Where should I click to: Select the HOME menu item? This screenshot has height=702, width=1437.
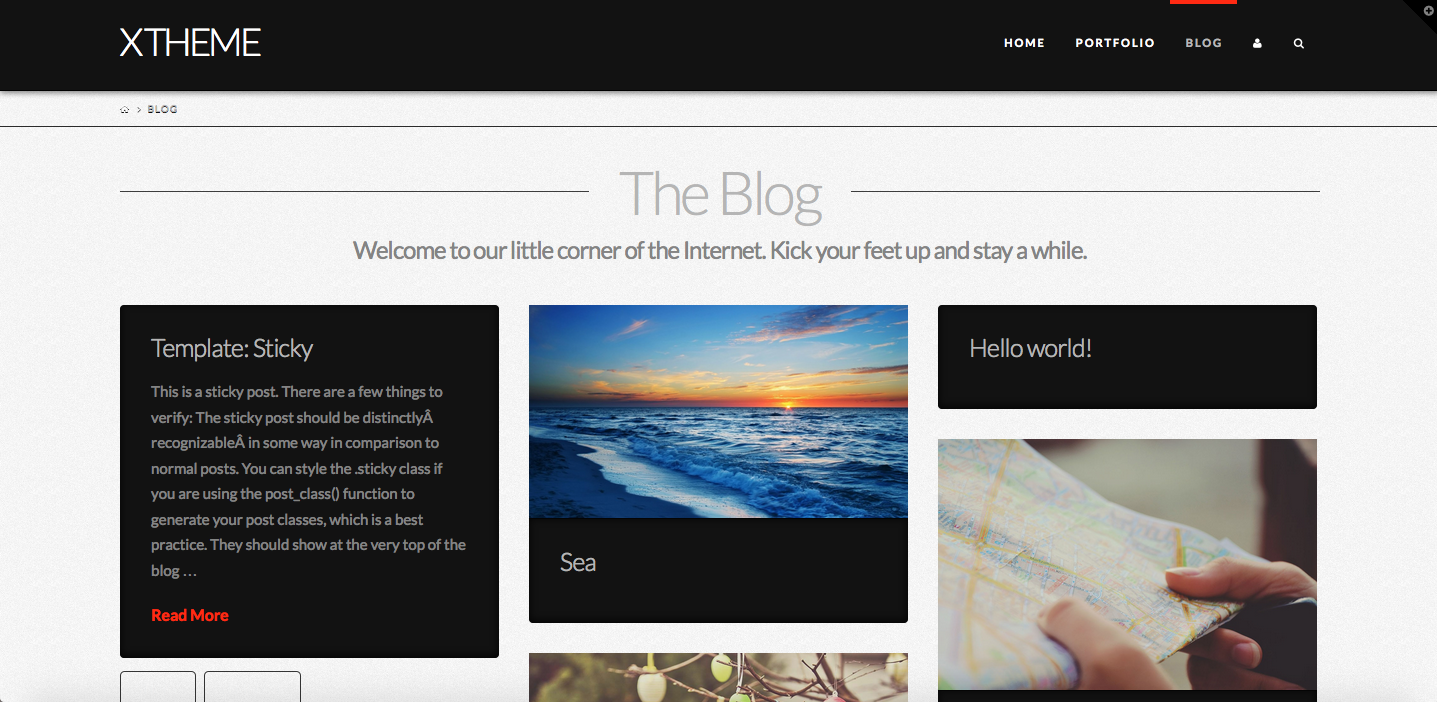pyautogui.click(x=1024, y=43)
